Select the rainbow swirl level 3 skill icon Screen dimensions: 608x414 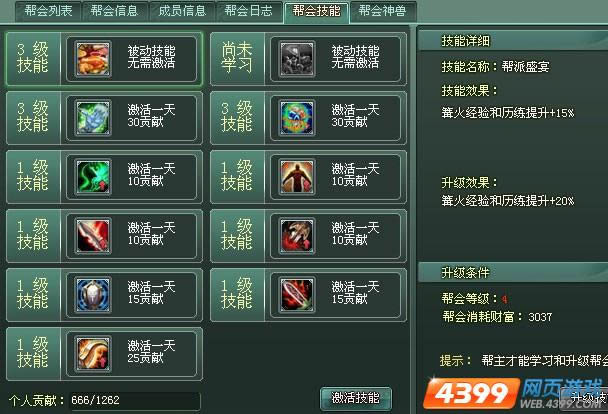[x=297, y=118]
